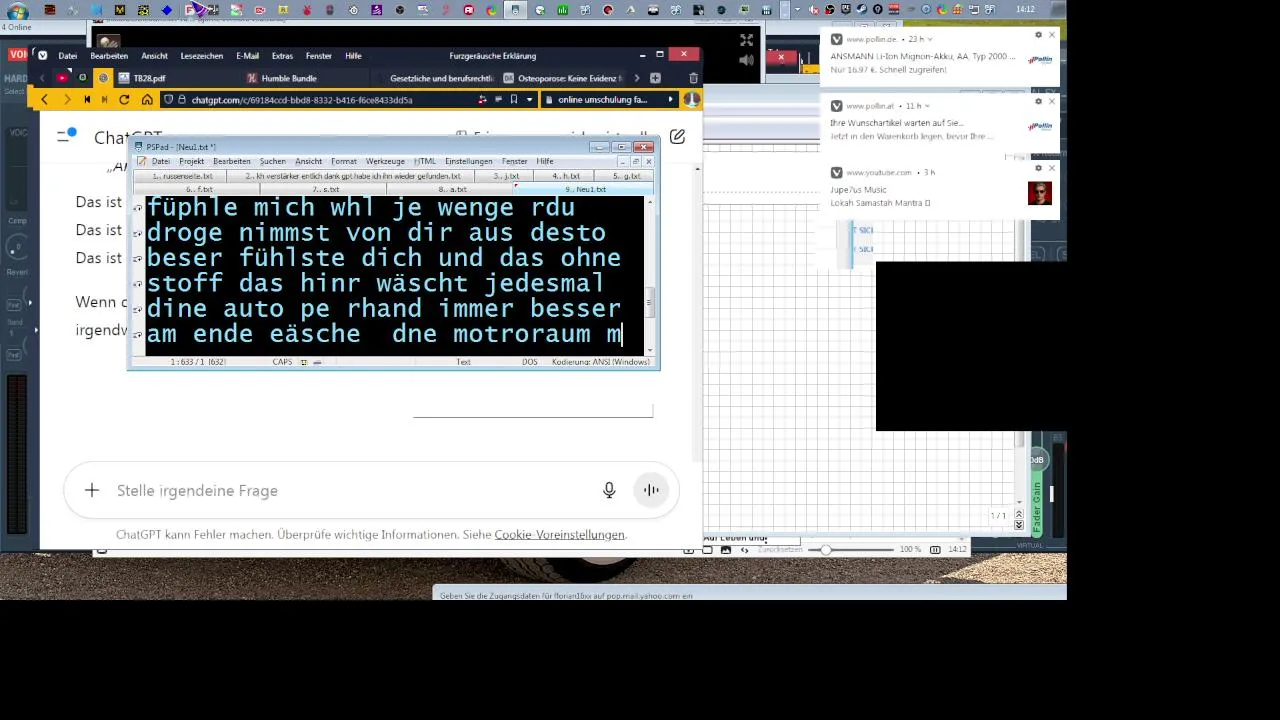This screenshot has height=720, width=1280.
Task: Click the microphone dictate icon in ChatGPT
Action: [x=609, y=490]
